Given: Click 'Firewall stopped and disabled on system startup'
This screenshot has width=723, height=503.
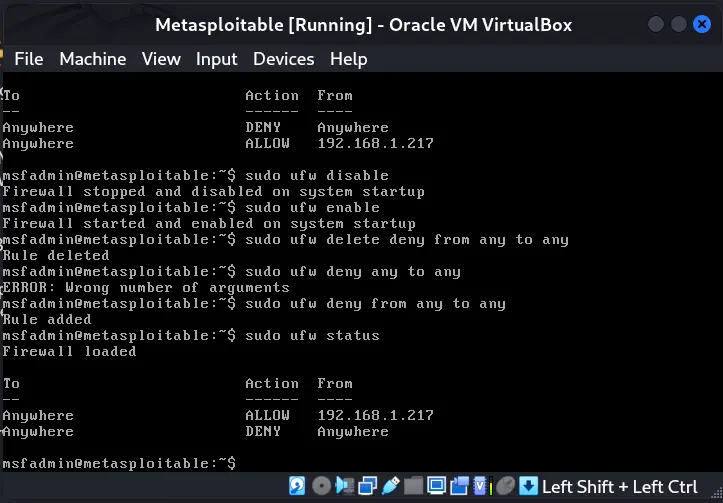Looking at the screenshot, I should 213,191.
